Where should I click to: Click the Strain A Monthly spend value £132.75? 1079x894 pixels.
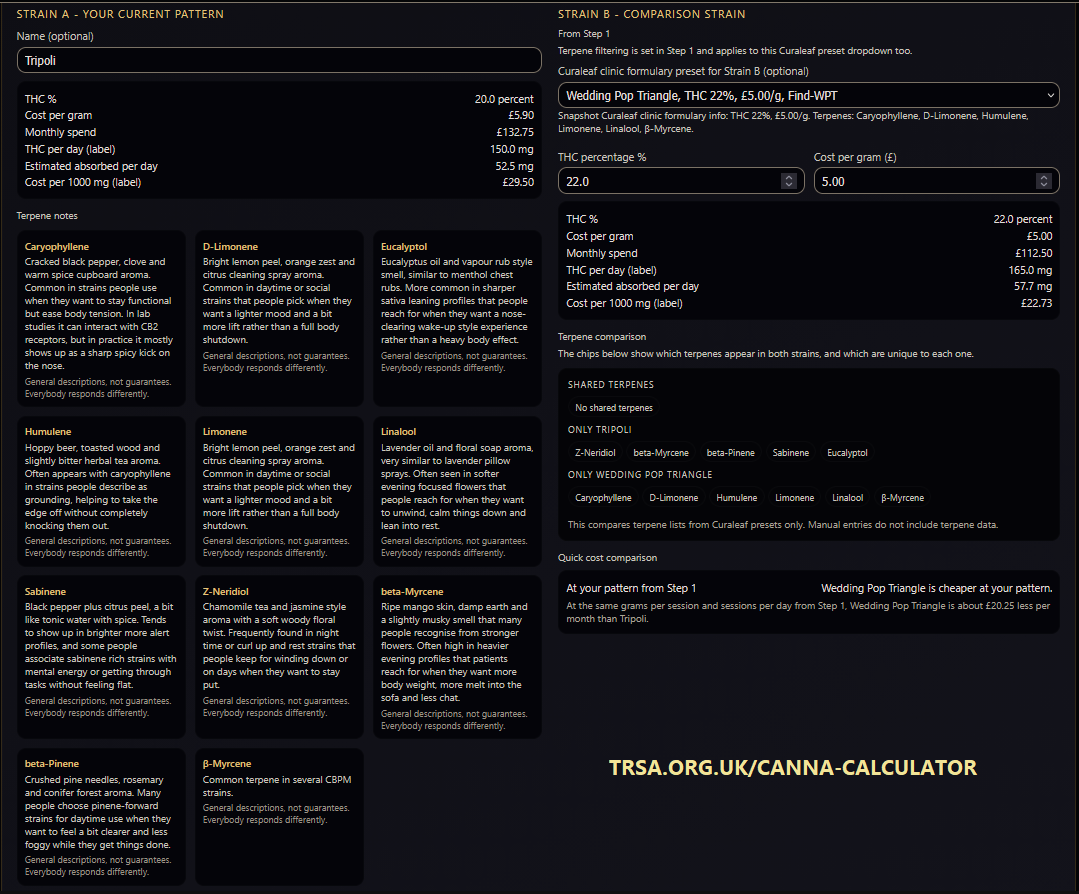pos(515,132)
